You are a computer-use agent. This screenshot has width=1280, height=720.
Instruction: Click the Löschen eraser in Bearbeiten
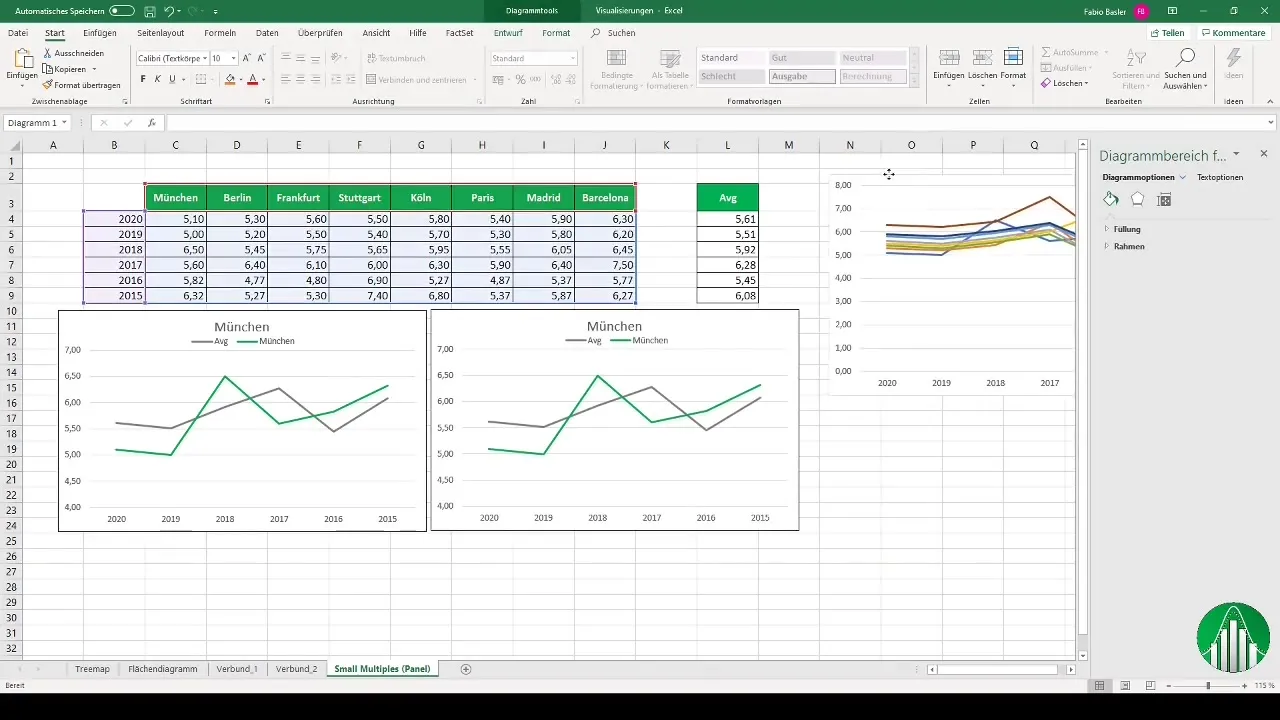tap(1046, 83)
